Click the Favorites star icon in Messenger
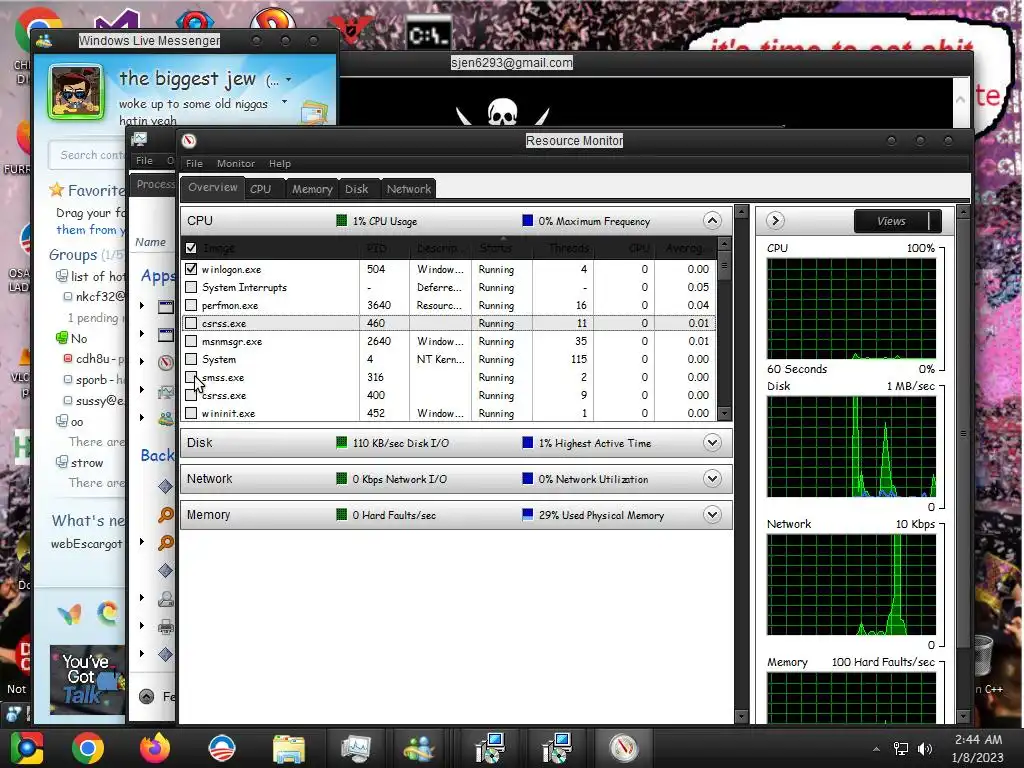 pyautogui.click(x=57, y=190)
